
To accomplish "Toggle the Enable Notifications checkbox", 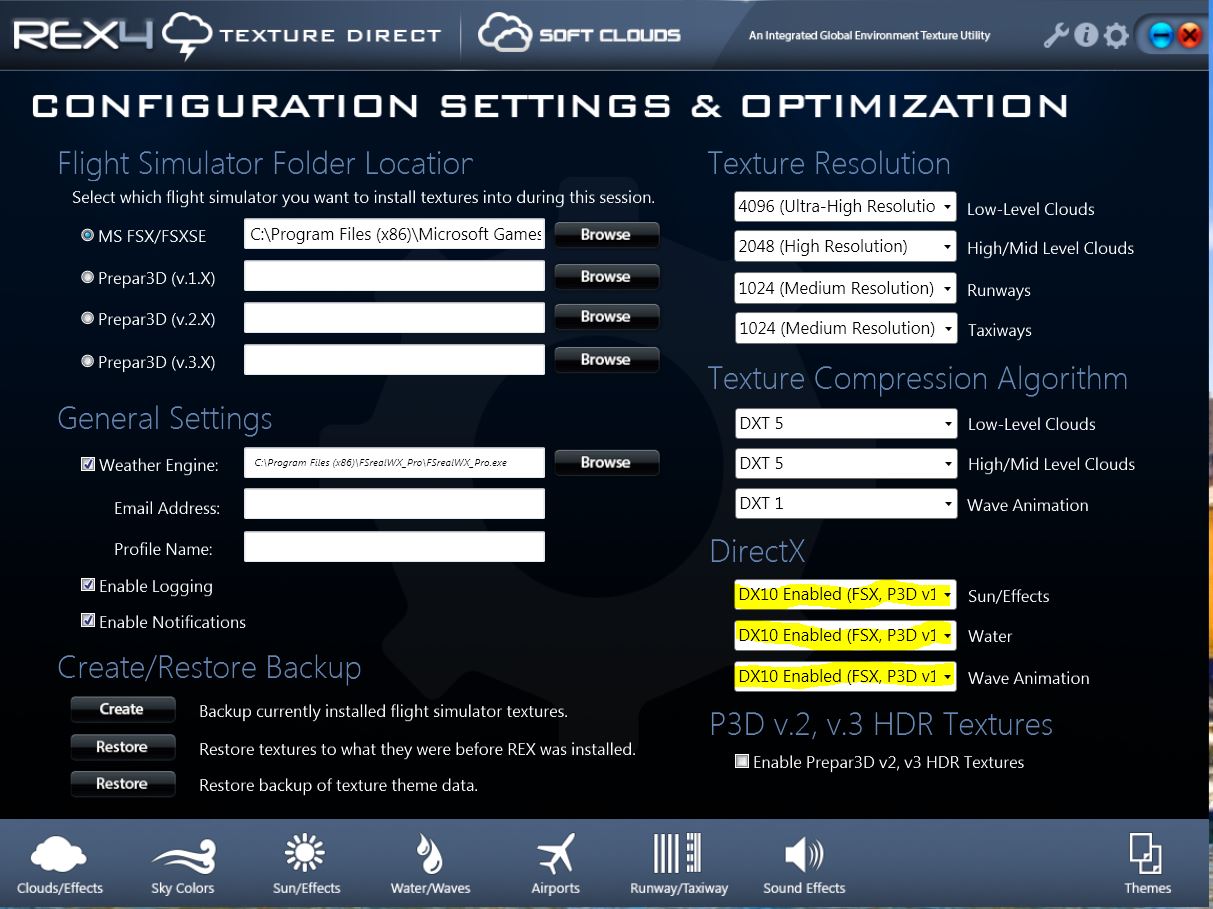I will (x=88, y=621).
